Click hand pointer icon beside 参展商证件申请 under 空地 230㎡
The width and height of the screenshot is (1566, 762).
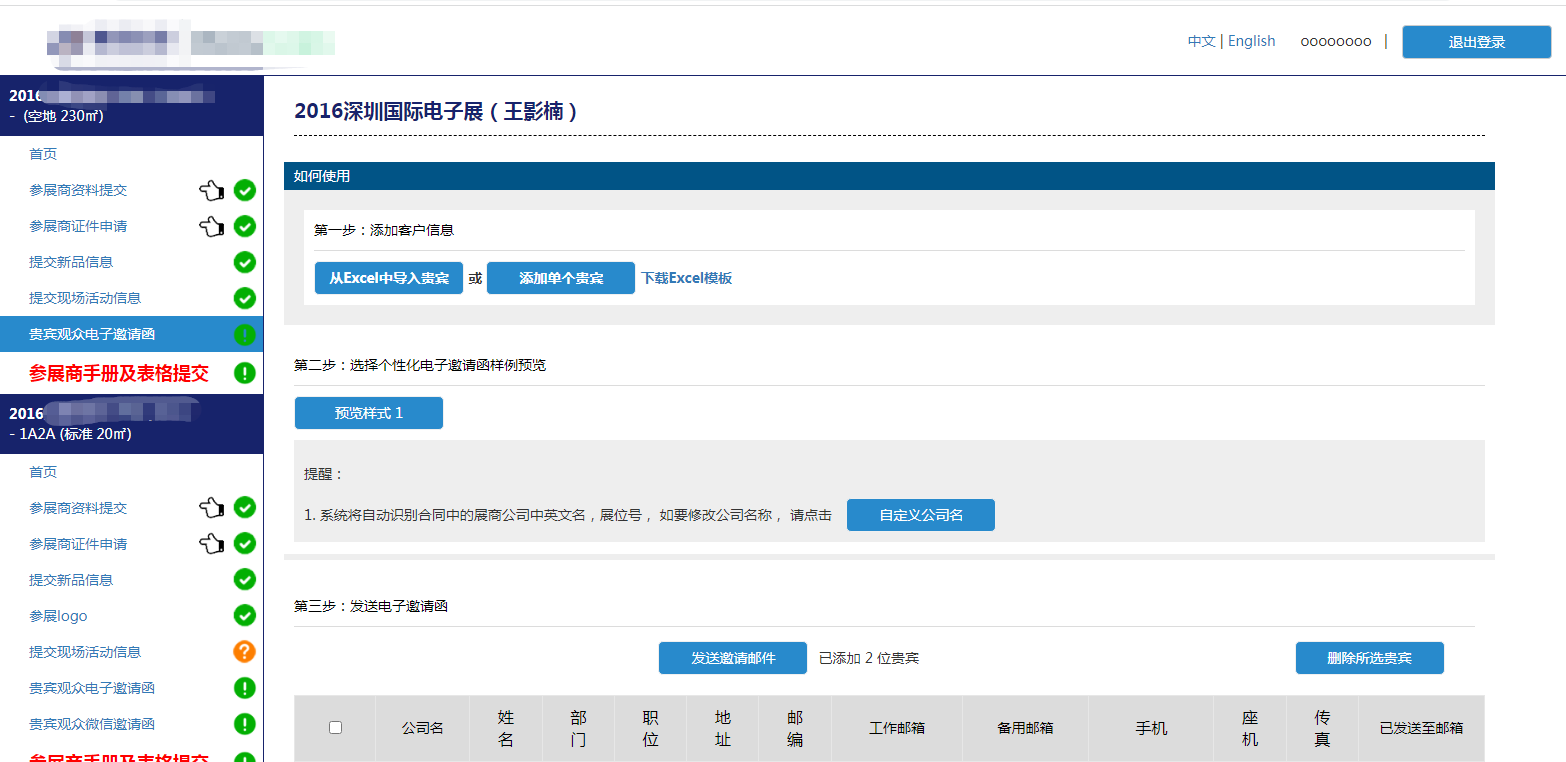point(211,226)
